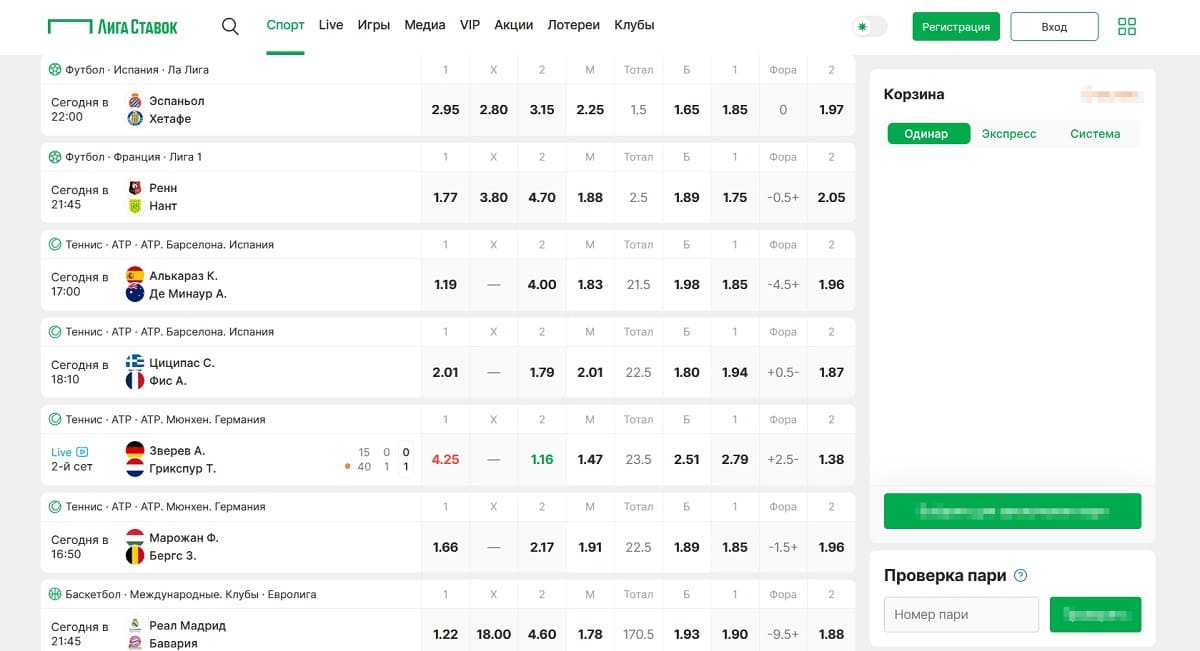Screen dimensions: 1200x651
Task: Open Футбол · Испания · Ла Лига league link
Action: [137, 70]
